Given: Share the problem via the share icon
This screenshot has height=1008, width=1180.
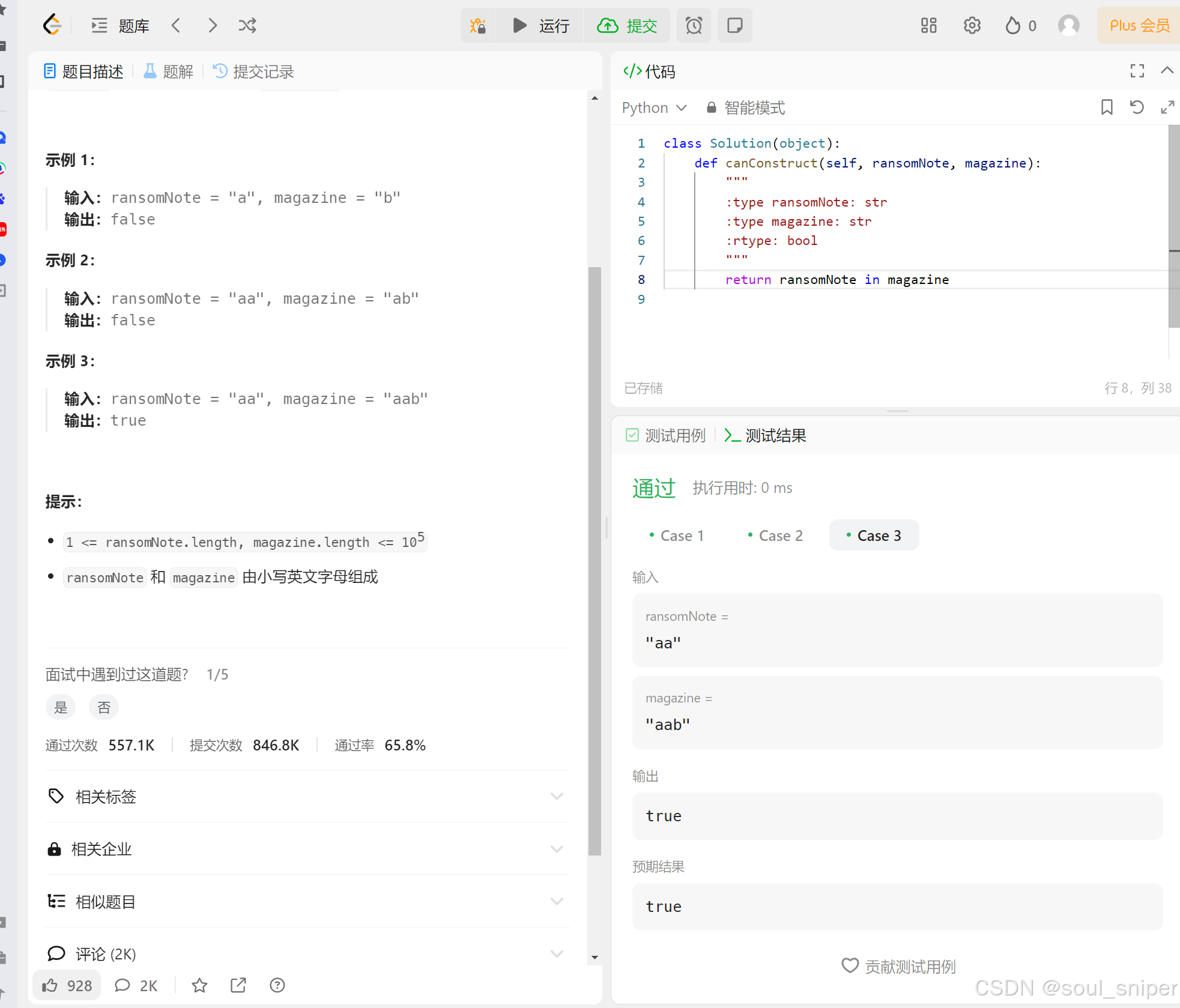Looking at the screenshot, I should [x=238, y=985].
